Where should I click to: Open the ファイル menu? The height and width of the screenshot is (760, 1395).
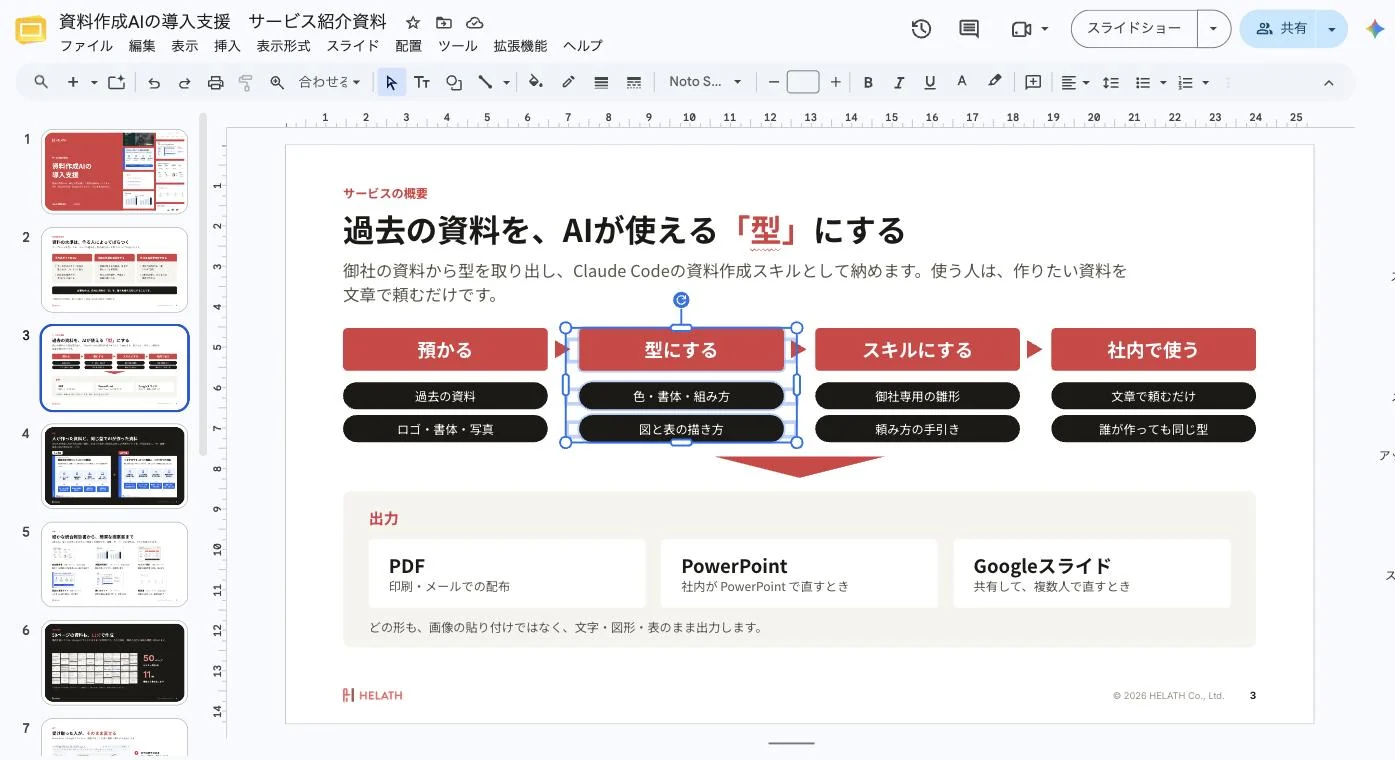[x=87, y=46]
